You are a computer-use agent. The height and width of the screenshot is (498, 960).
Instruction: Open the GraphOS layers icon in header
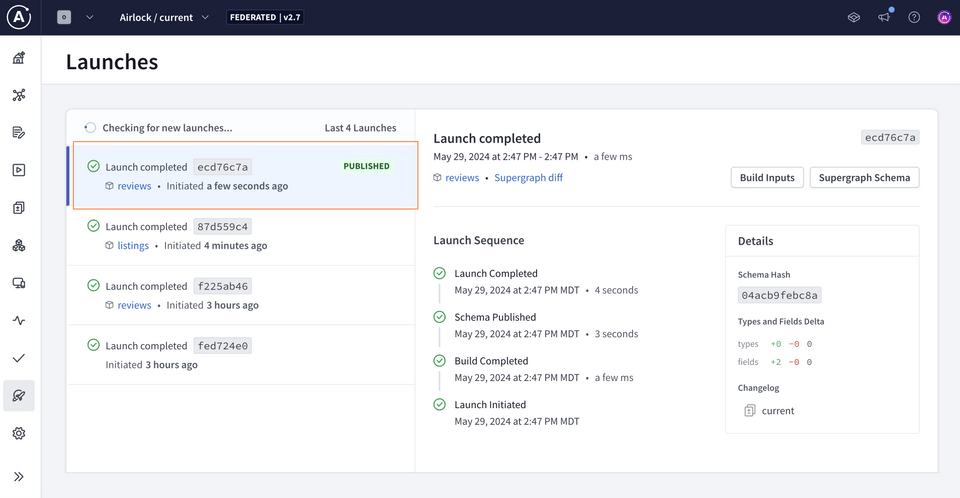click(x=853, y=17)
